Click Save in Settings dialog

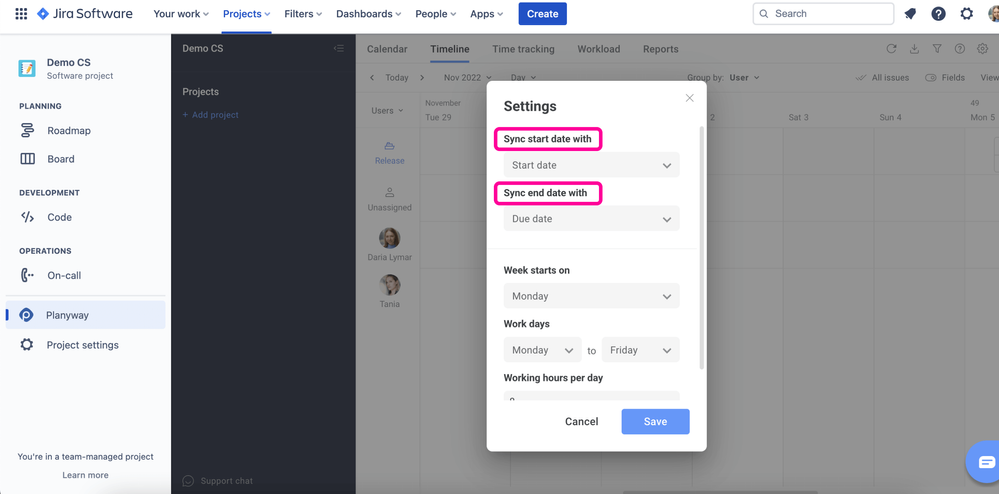tap(655, 421)
